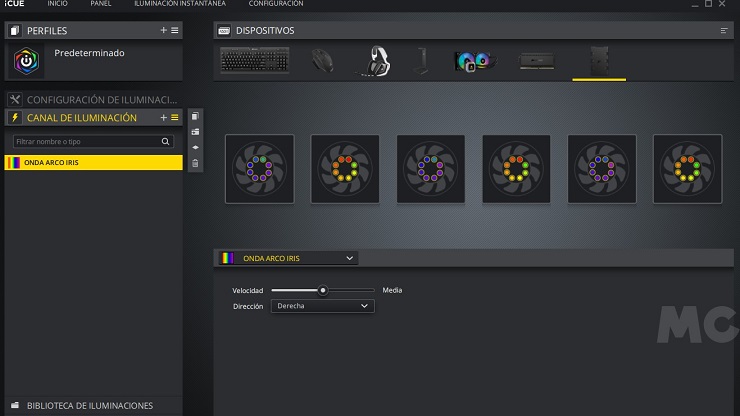Click the copy icon beside lighting list
Image resolution: width=740 pixels, height=416 pixels.
tap(195, 116)
